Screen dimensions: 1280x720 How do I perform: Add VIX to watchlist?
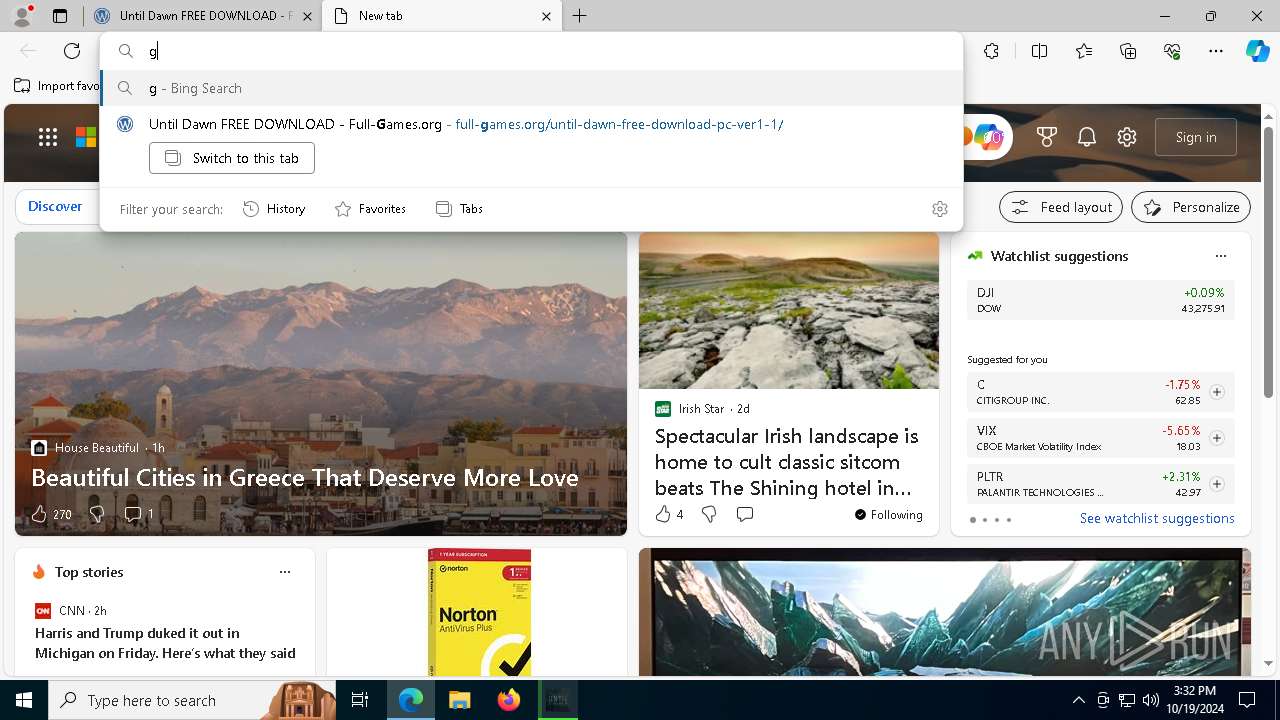(1217, 438)
